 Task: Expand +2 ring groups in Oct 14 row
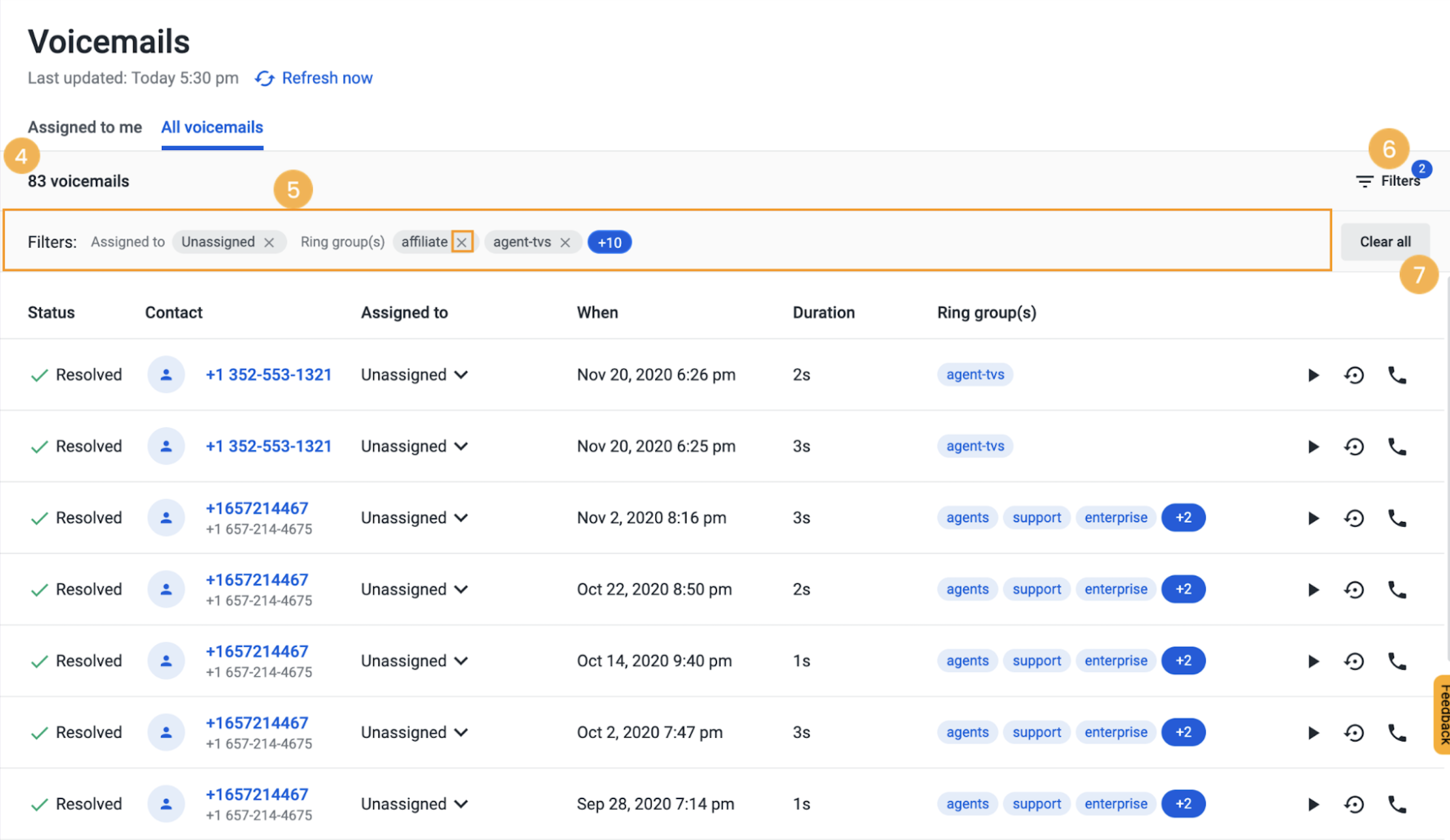(x=1183, y=660)
